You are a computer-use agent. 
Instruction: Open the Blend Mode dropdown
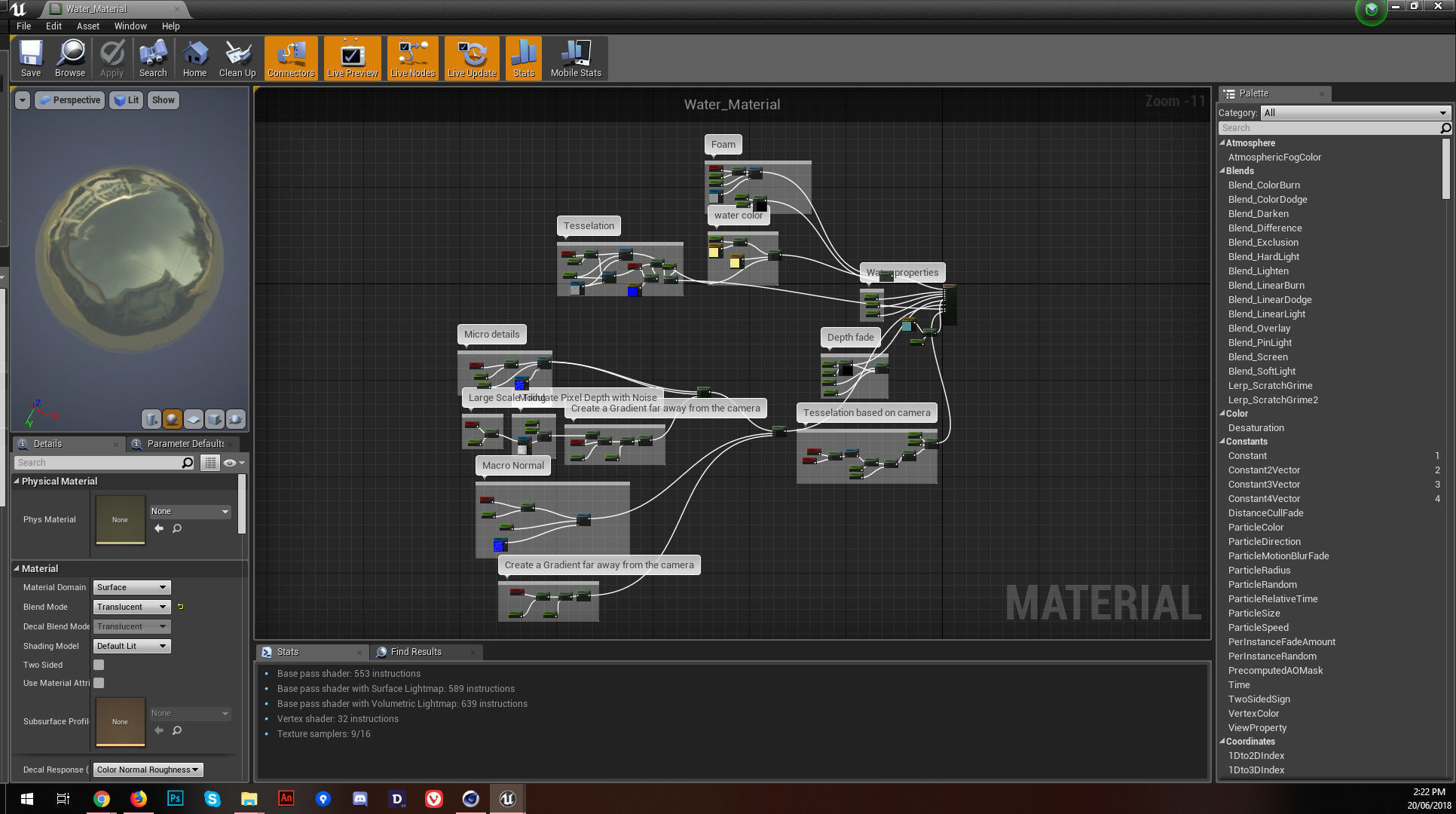(x=132, y=607)
